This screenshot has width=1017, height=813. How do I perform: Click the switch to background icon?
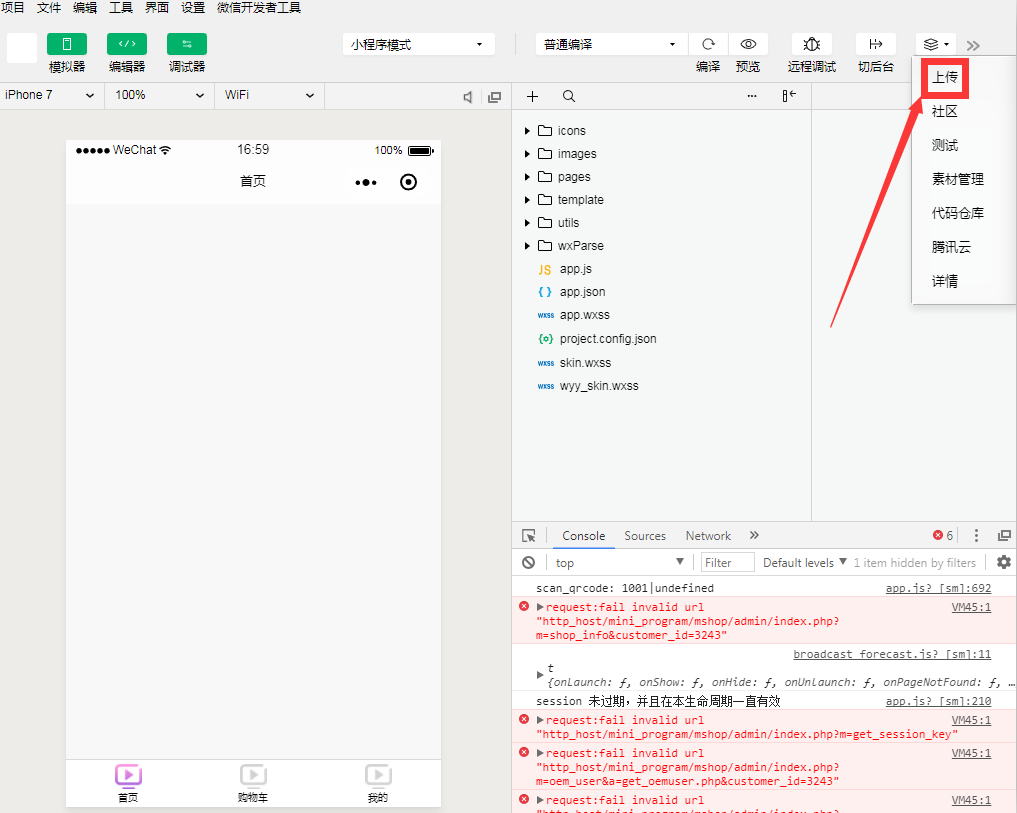pyautogui.click(x=875, y=44)
